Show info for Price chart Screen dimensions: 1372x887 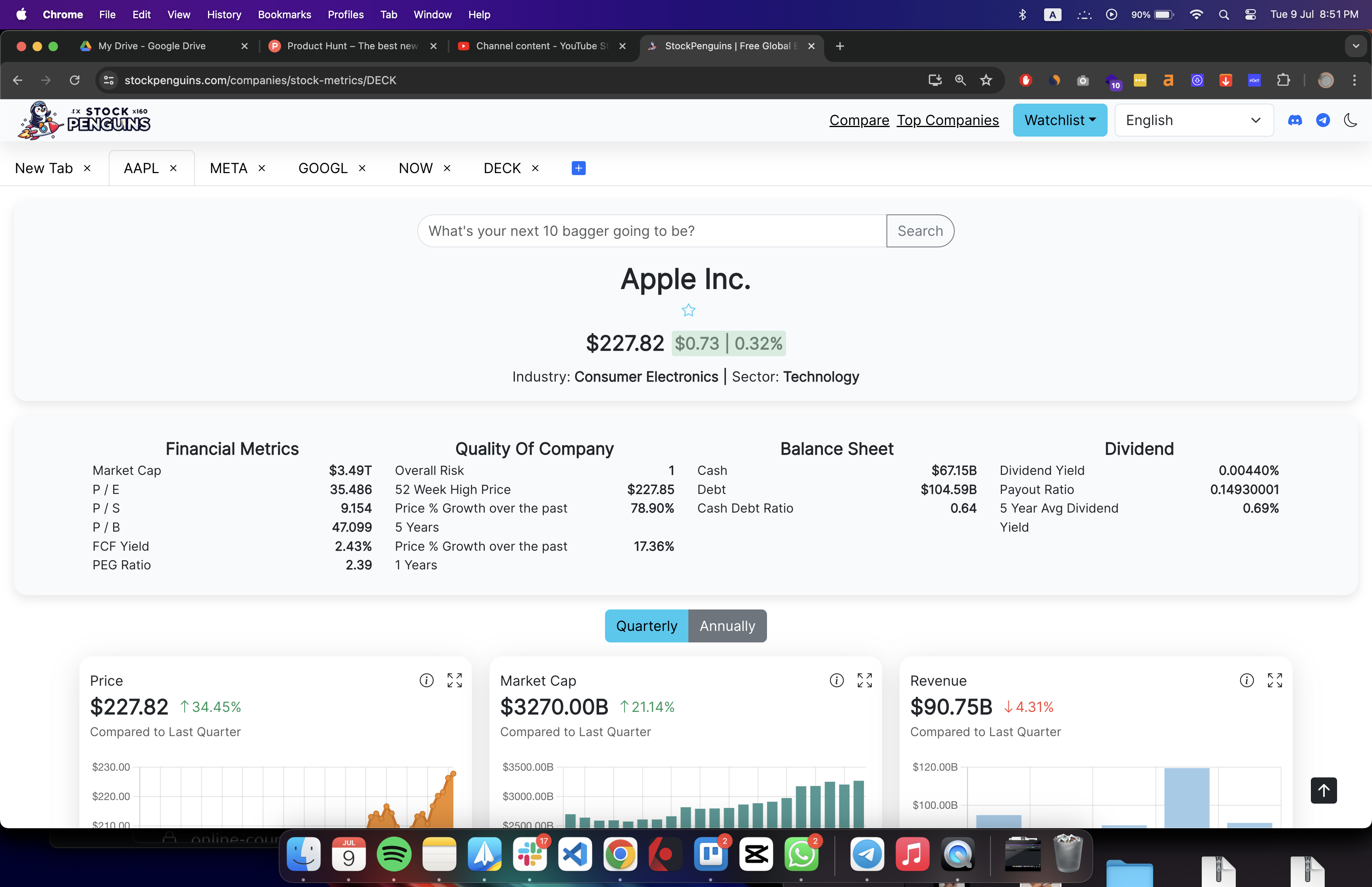click(x=427, y=680)
